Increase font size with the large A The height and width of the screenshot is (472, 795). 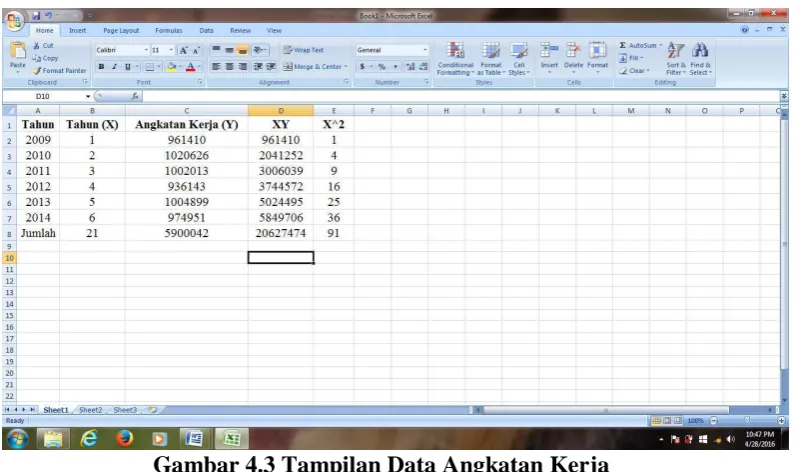[x=184, y=50]
